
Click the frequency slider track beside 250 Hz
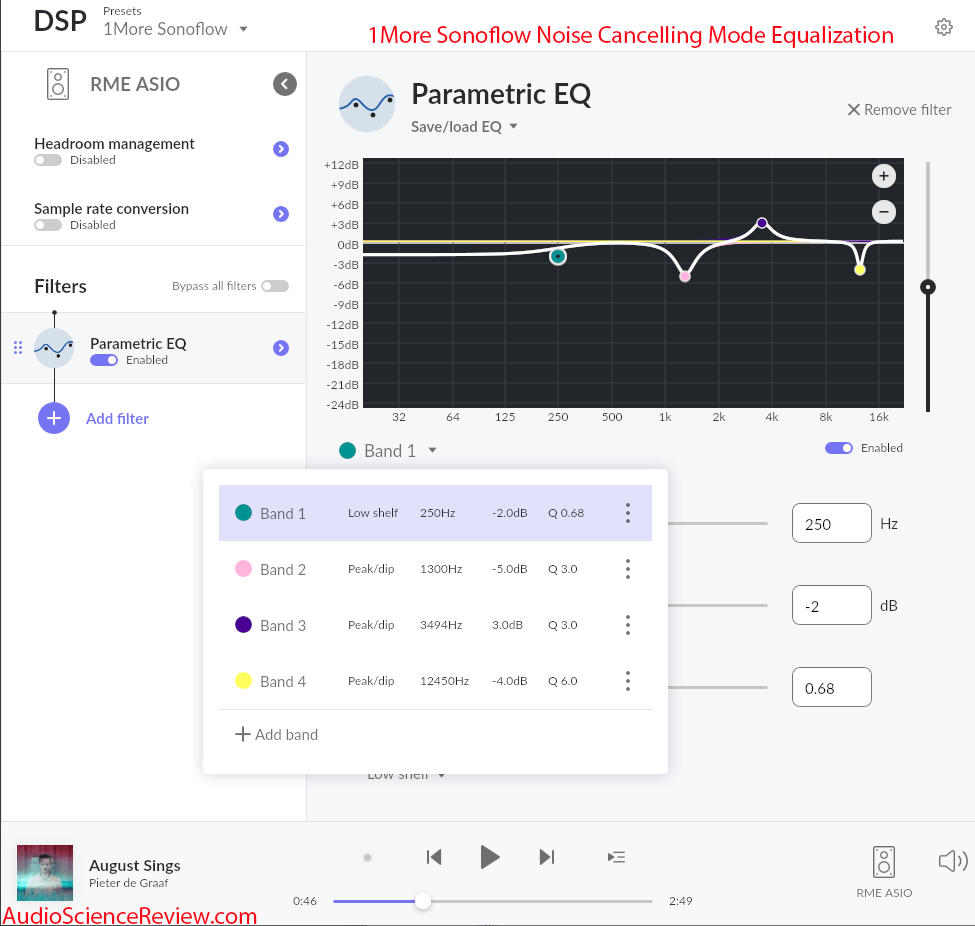coord(718,524)
